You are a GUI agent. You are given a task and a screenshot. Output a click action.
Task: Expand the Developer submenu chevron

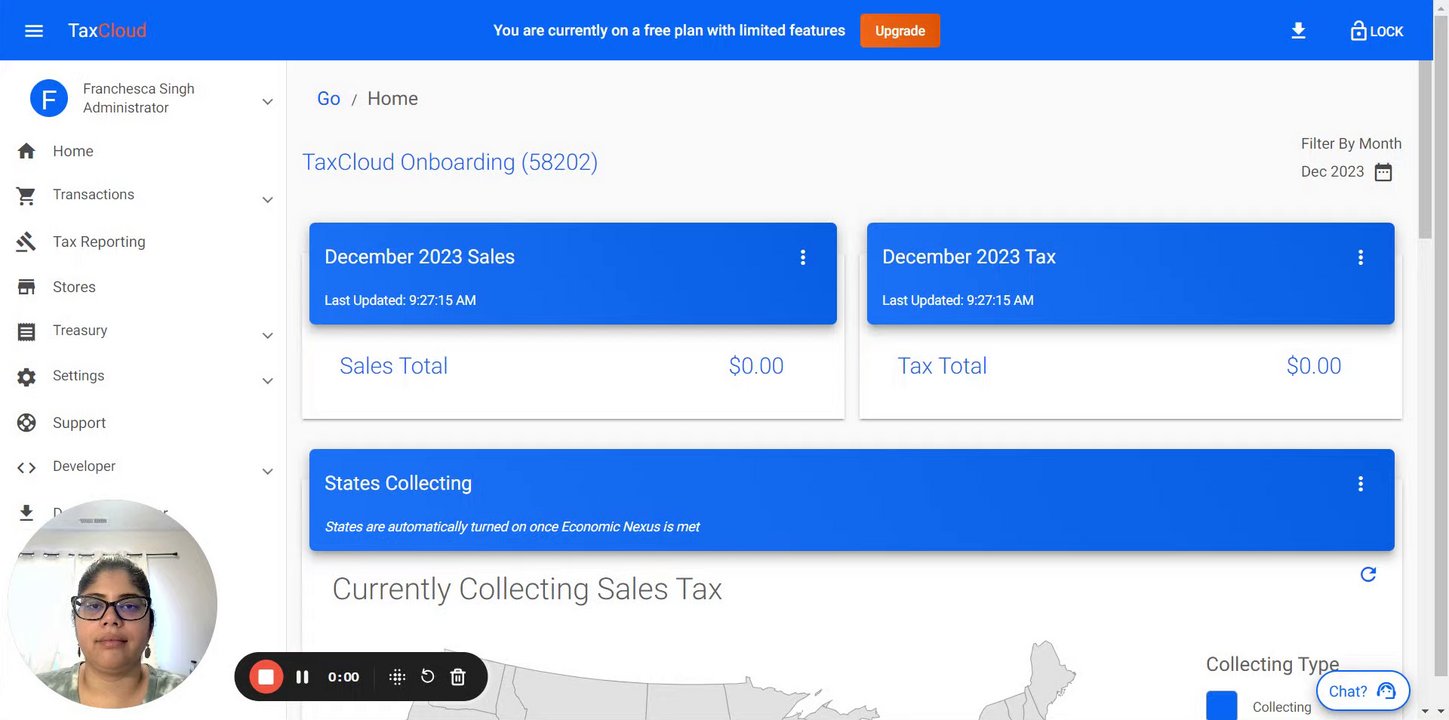(267, 472)
